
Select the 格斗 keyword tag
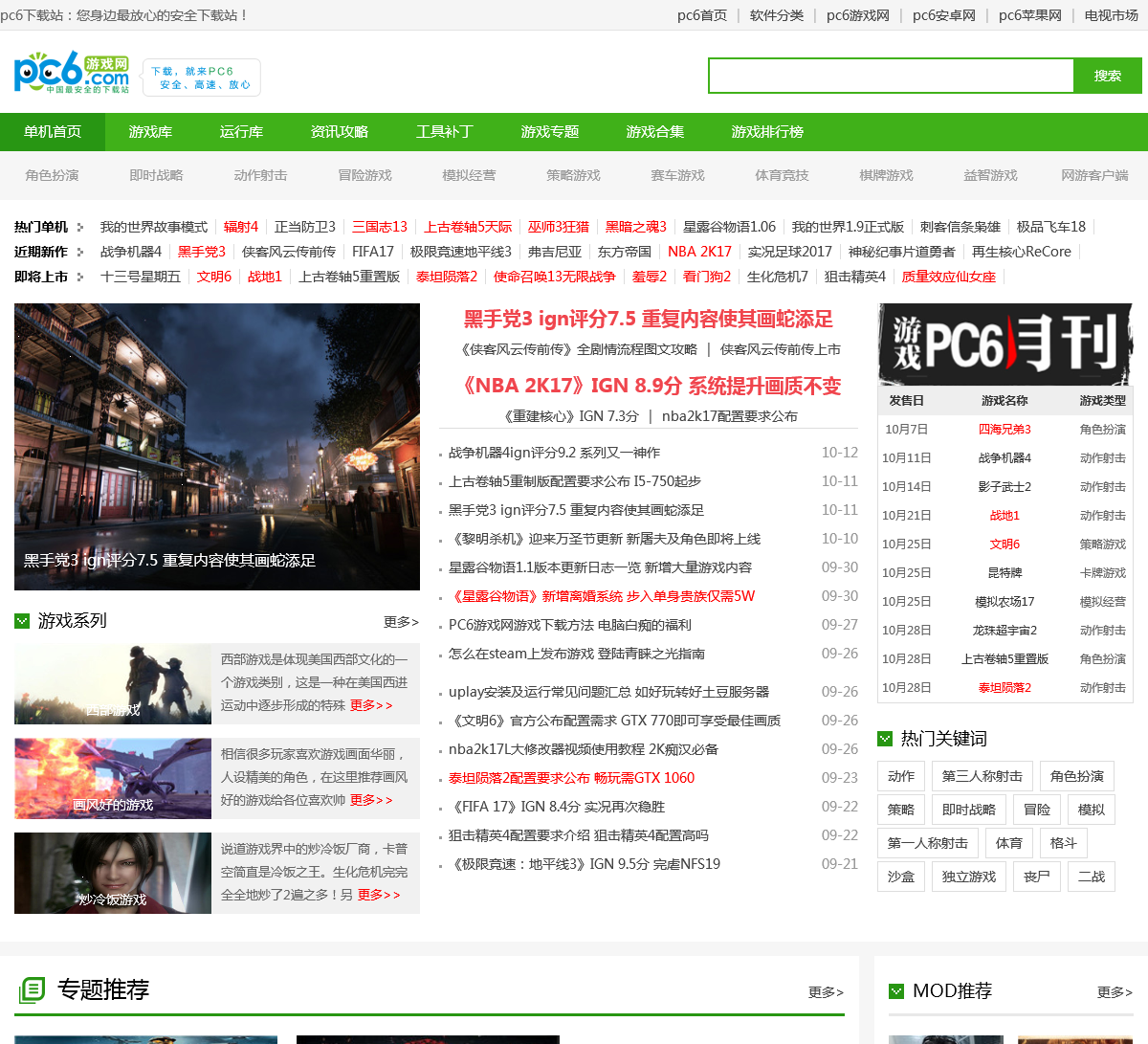(1064, 843)
